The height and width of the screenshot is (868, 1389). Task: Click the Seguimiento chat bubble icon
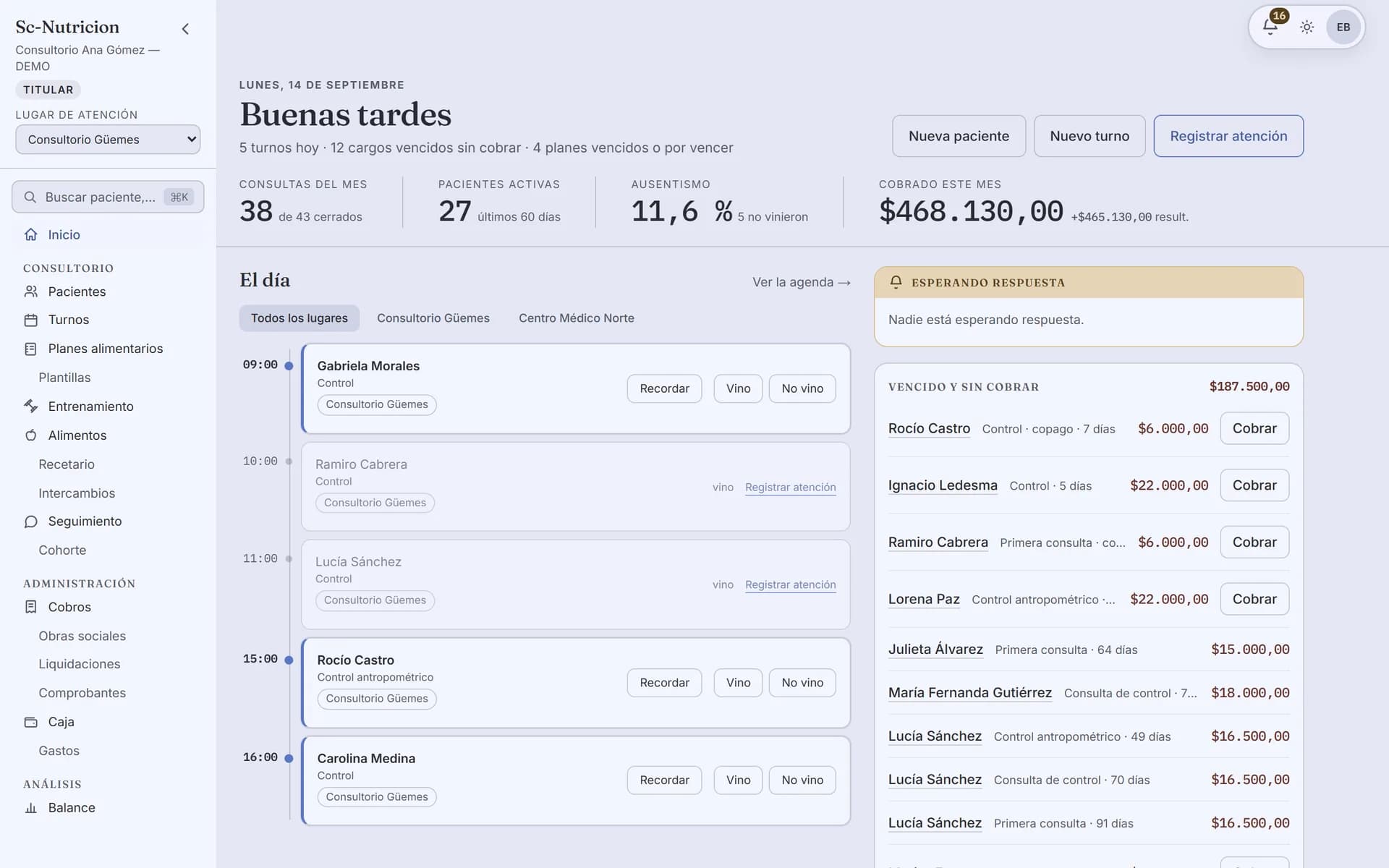30,522
